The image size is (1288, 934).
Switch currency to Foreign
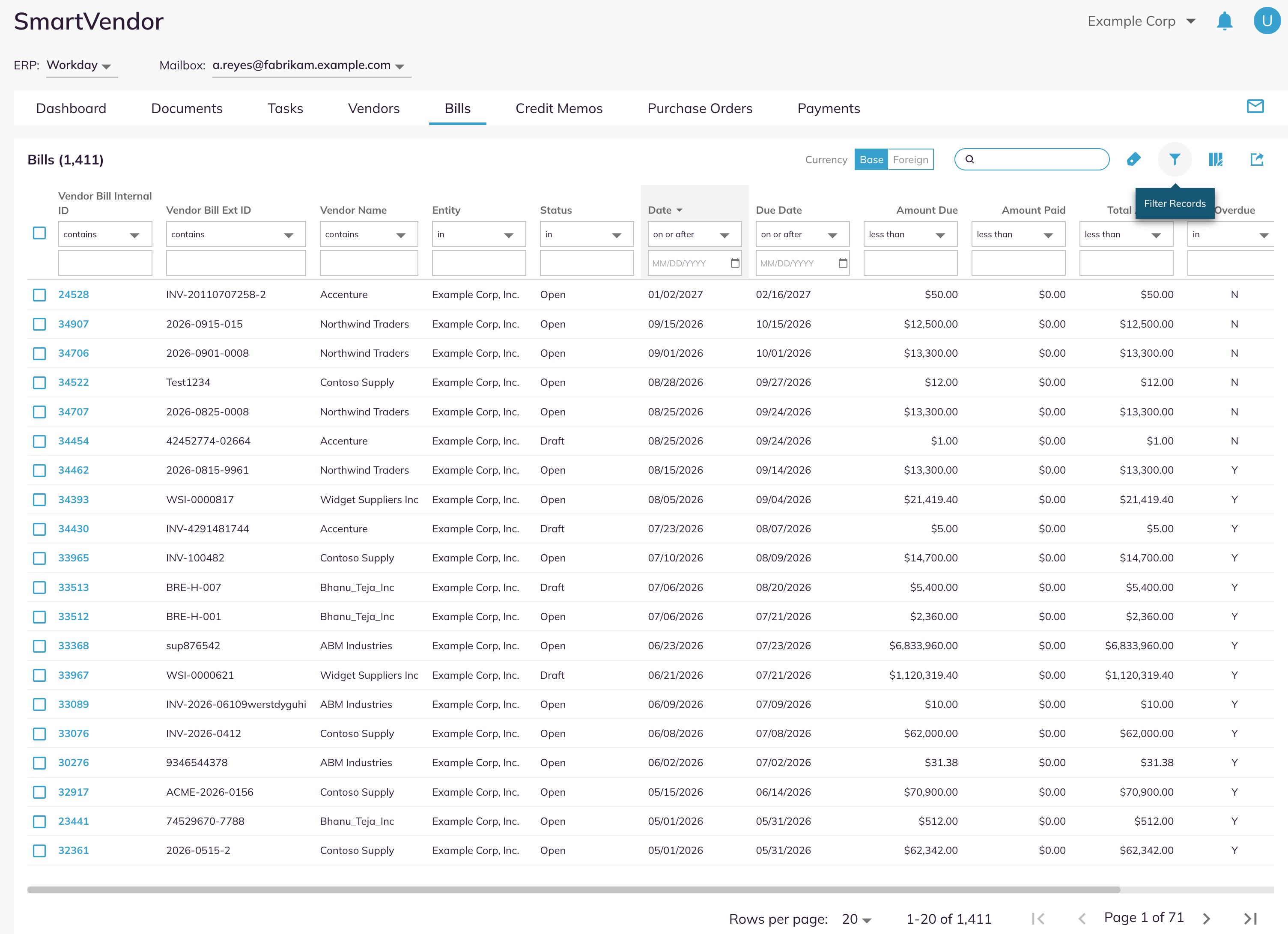pos(910,160)
